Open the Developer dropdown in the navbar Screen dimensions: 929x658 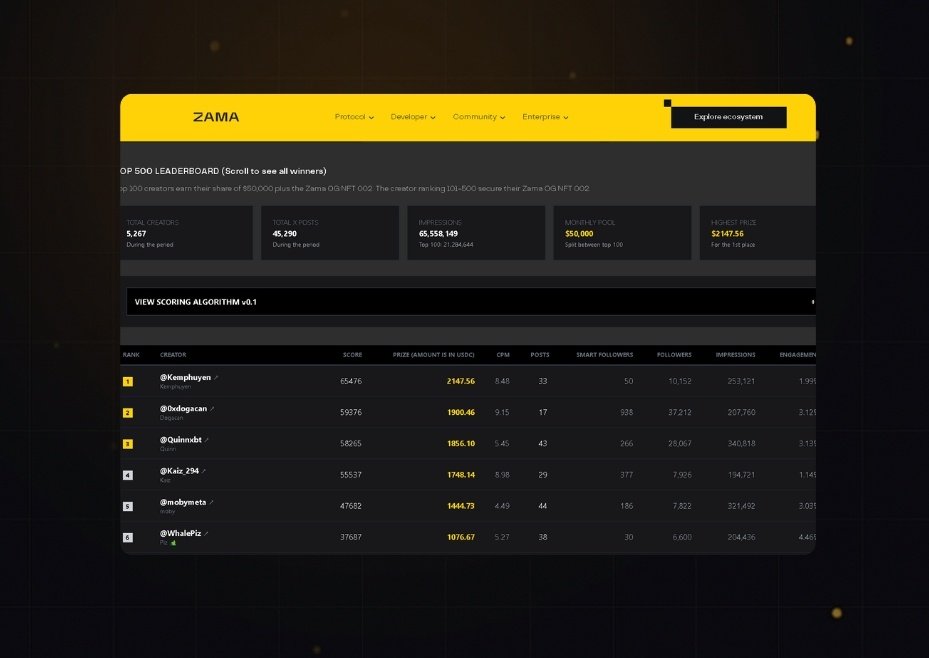click(412, 117)
